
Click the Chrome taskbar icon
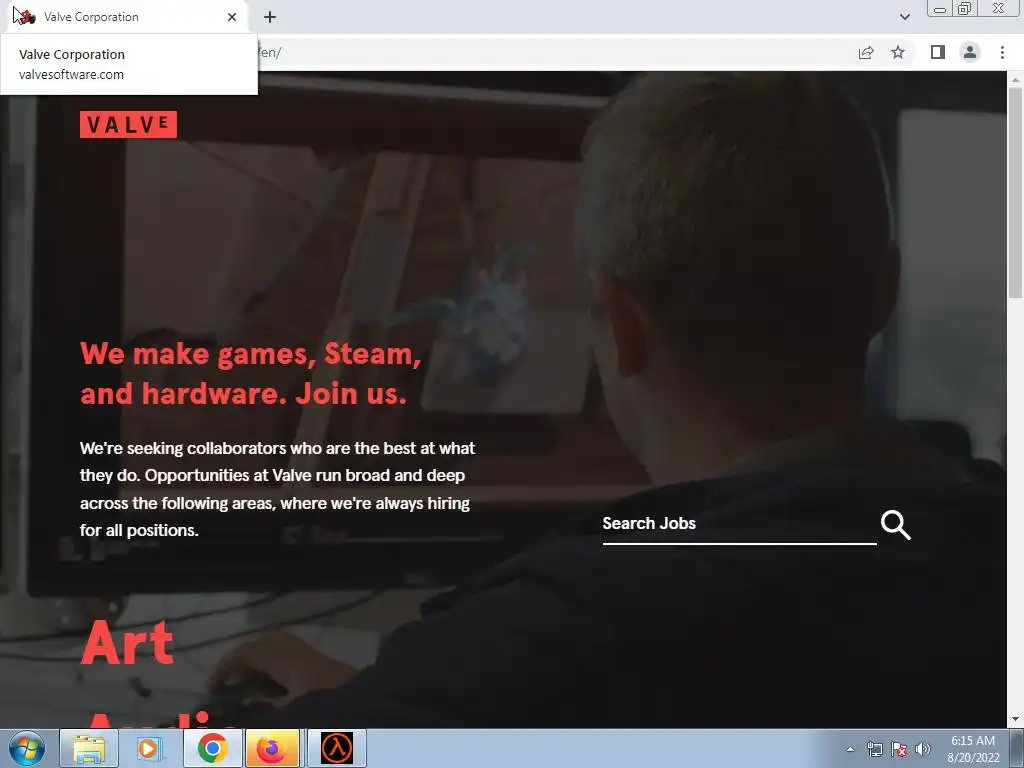[213, 748]
